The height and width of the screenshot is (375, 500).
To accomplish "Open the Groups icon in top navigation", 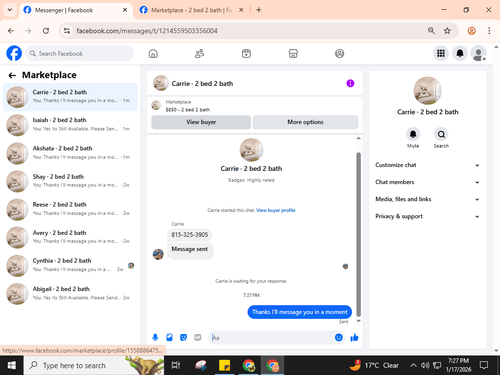I will coord(339,53).
